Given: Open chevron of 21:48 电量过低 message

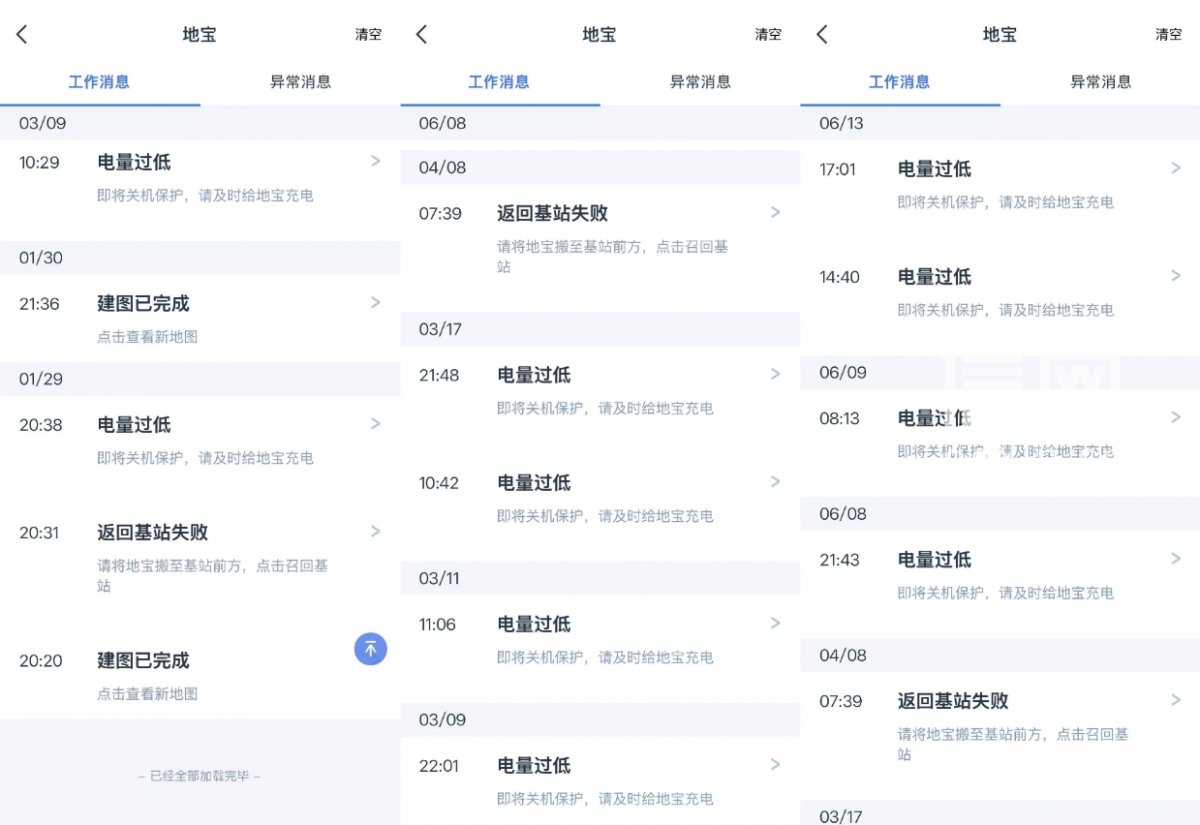Looking at the screenshot, I should [776, 374].
